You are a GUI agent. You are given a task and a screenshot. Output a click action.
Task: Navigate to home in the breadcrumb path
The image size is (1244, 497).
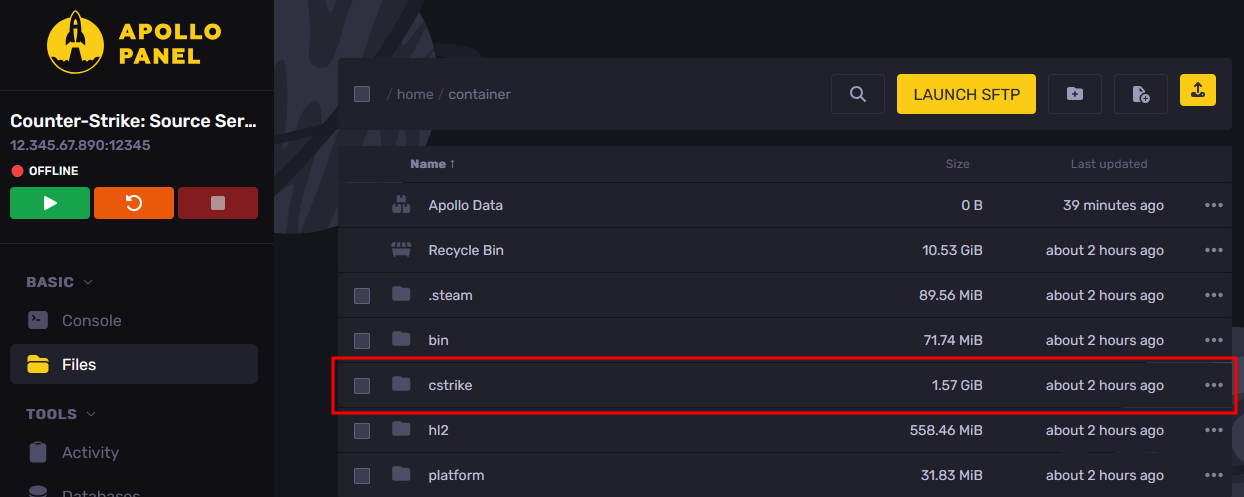[415, 94]
